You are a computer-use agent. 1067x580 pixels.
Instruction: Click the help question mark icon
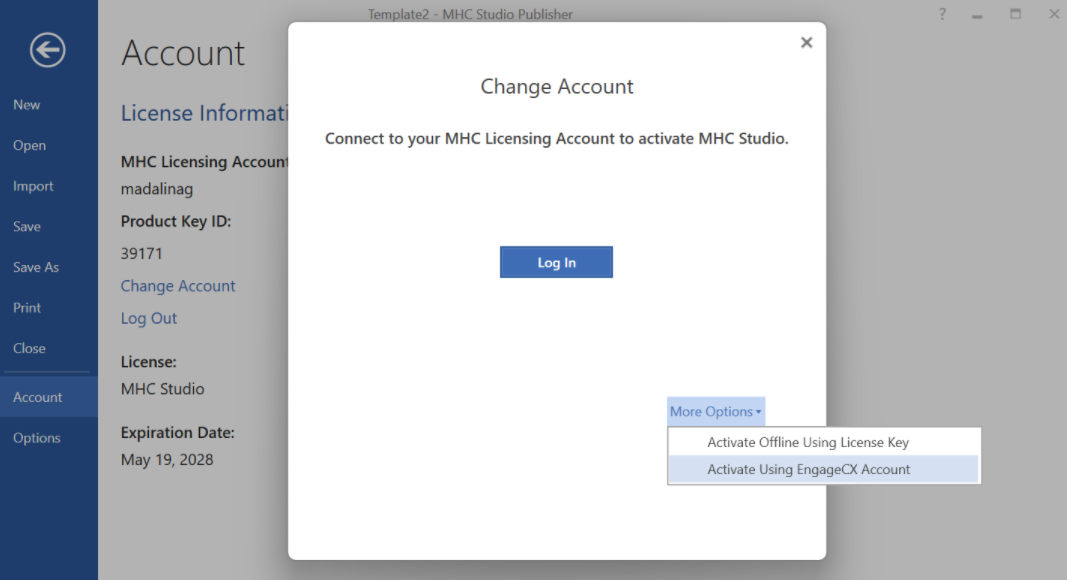(x=942, y=14)
